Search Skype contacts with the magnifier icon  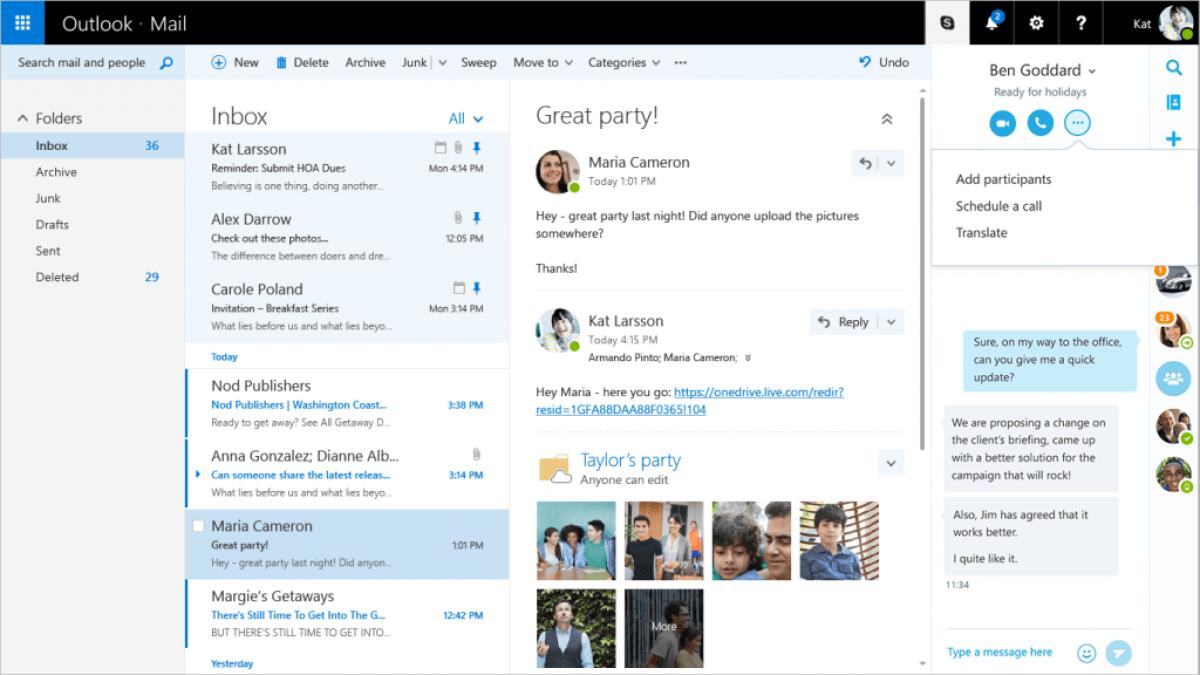point(1172,69)
